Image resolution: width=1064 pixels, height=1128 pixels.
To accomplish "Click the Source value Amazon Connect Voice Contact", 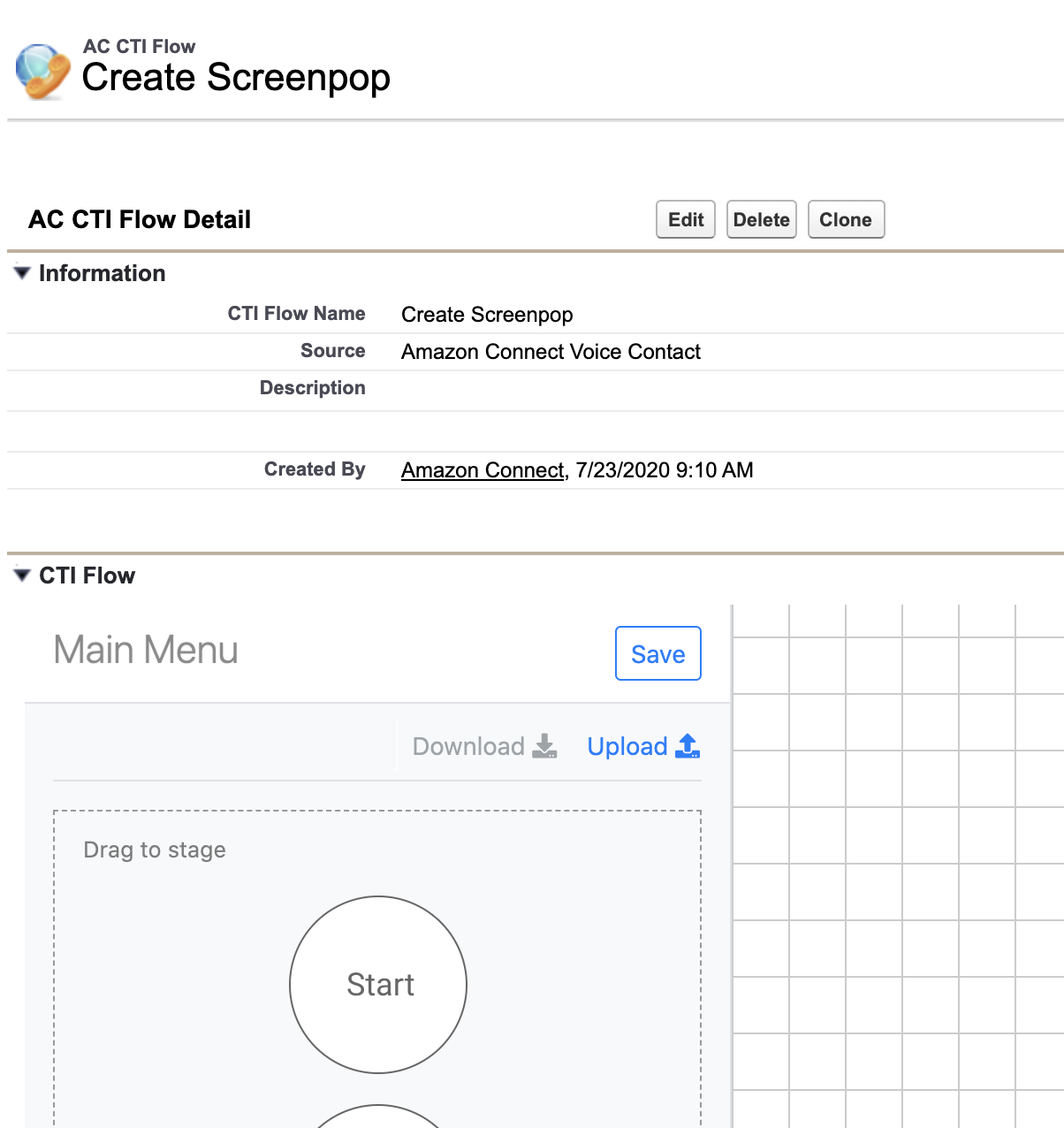I will [551, 352].
